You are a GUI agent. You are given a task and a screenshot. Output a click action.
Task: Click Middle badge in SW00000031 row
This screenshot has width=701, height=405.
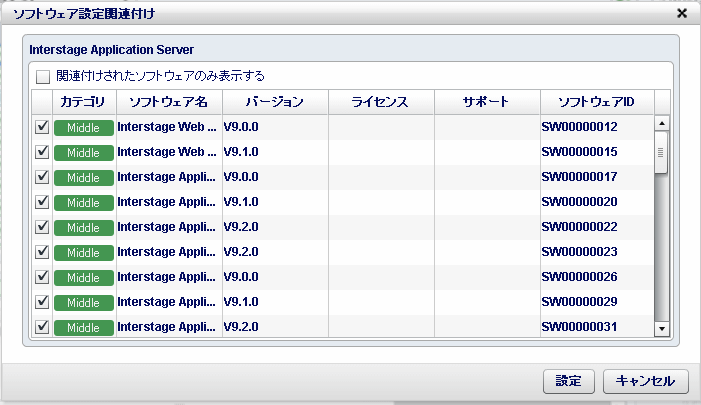pos(84,328)
